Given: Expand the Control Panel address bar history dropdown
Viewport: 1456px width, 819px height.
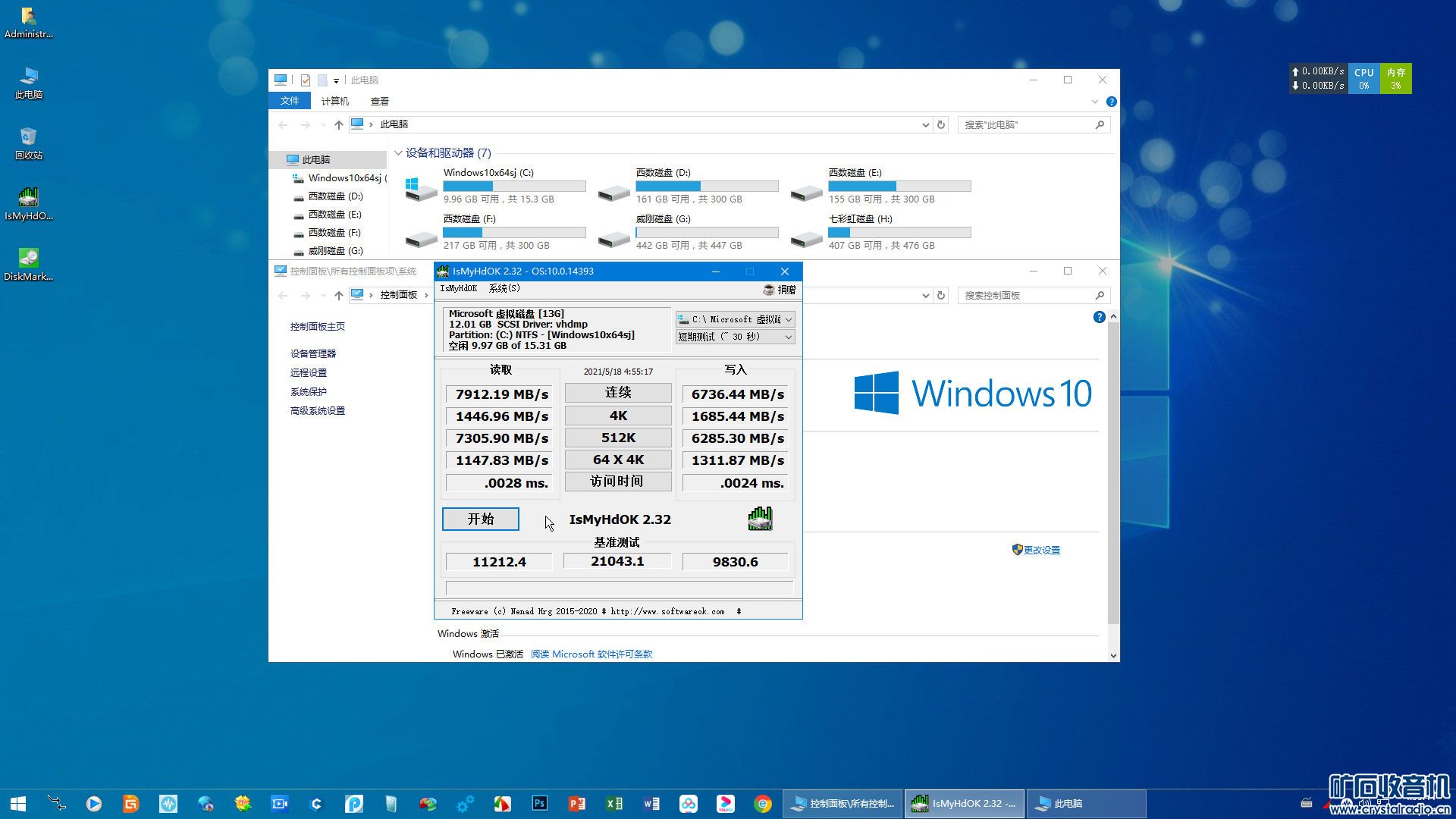Looking at the screenshot, I should click(x=925, y=295).
